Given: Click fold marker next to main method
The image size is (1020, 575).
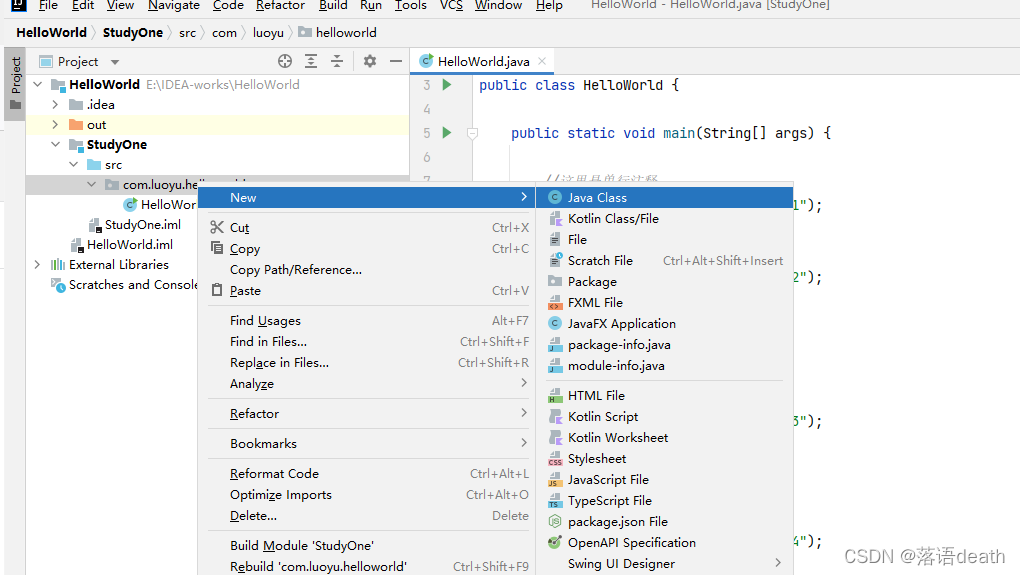Looking at the screenshot, I should 473,133.
